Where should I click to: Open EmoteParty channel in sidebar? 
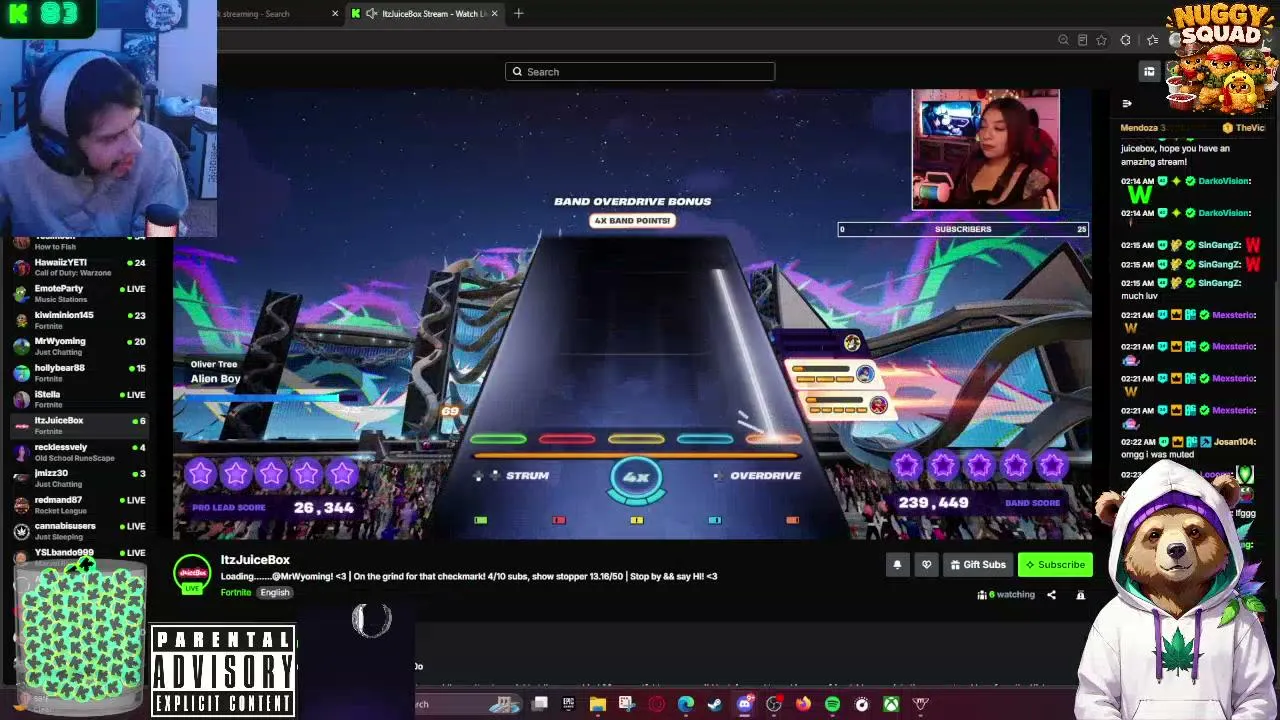(x=80, y=294)
